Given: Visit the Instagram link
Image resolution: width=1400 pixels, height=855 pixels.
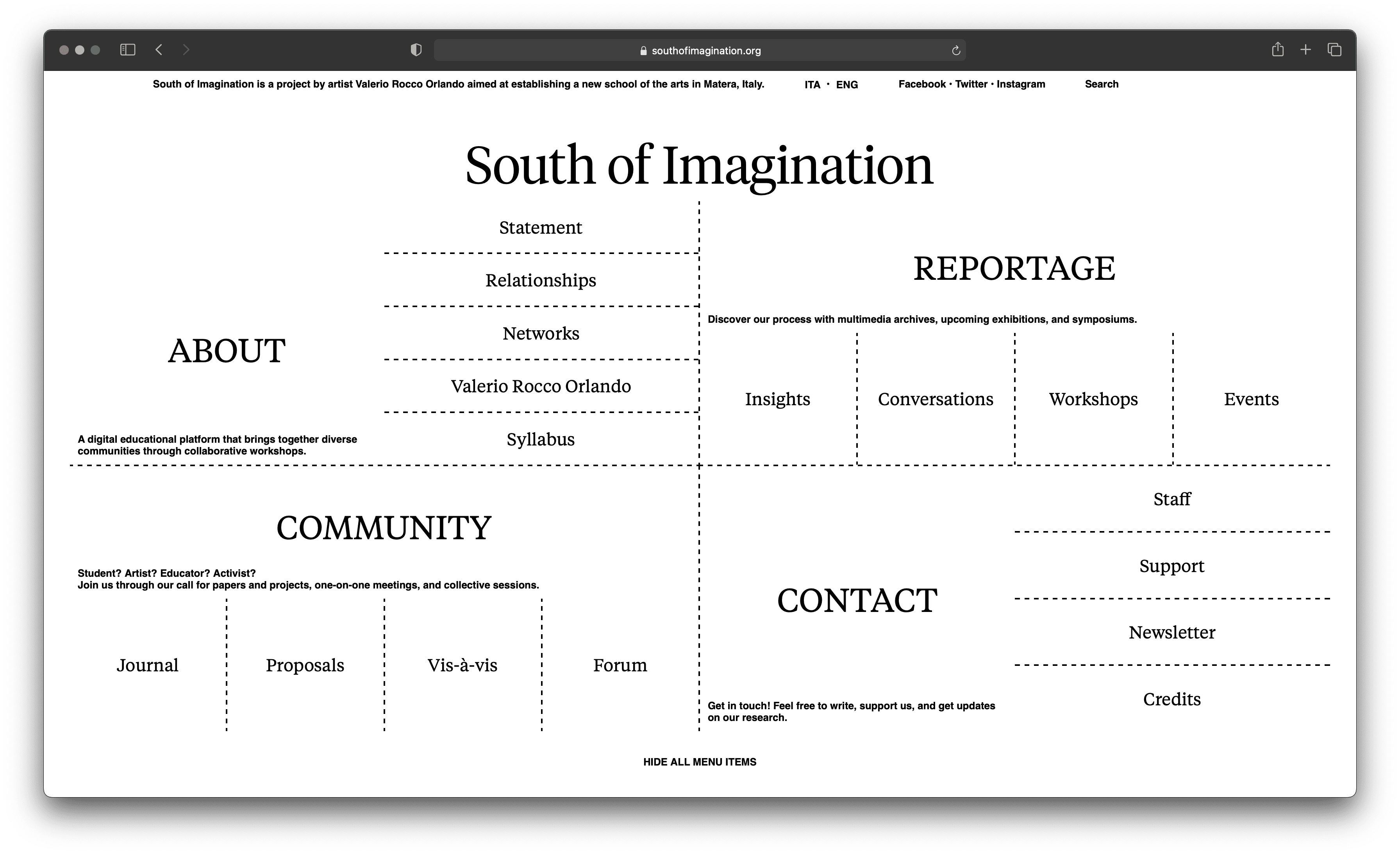Looking at the screenshot, I should (1020, 84).
